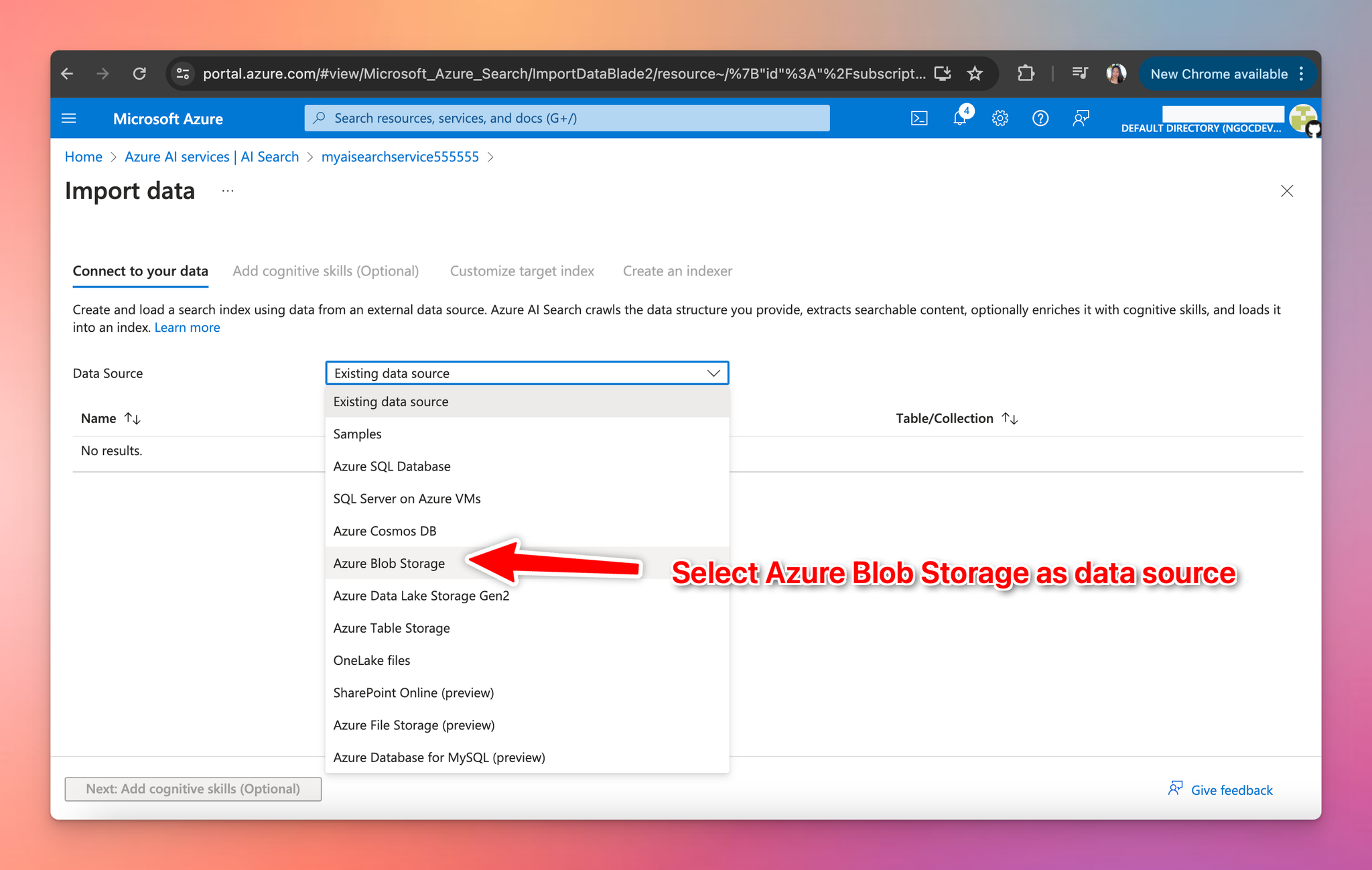Viewport: 1372px width, 870px height.
Task: Close the Import data blade
Action: (x=1286, y=191)
